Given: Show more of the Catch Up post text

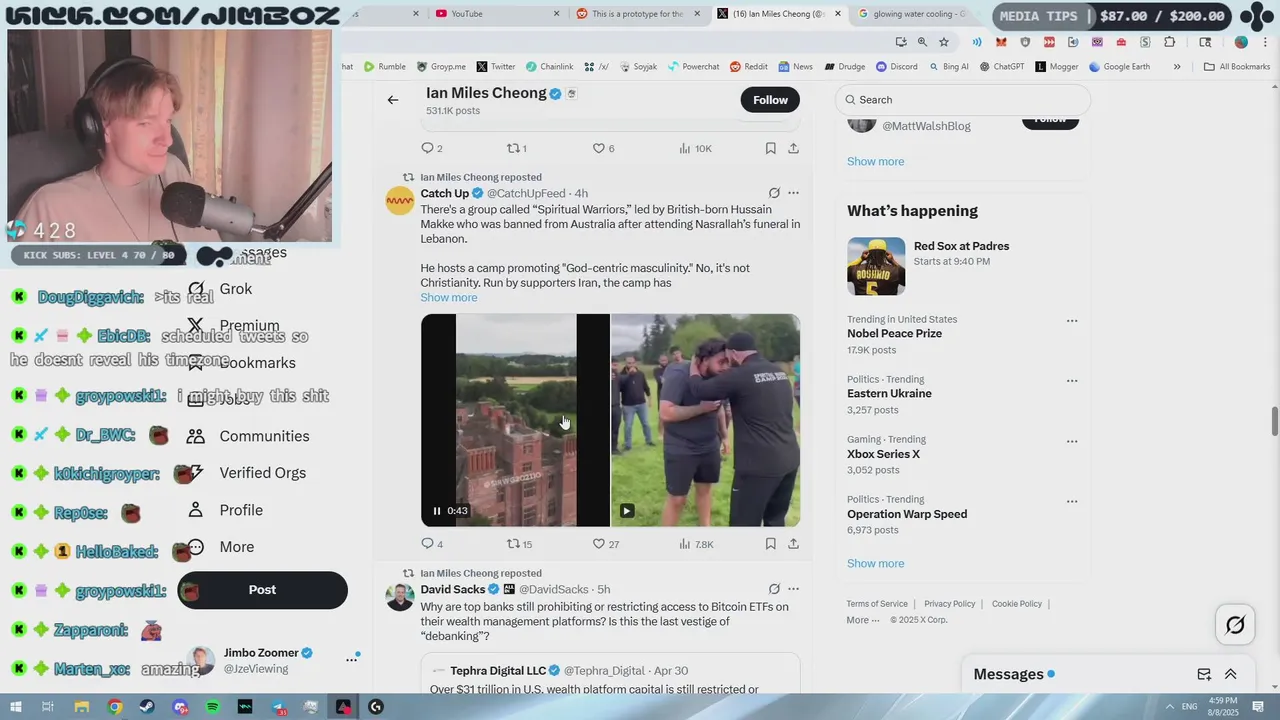Looking at the screenshot, I should click(x=449, y=297).
